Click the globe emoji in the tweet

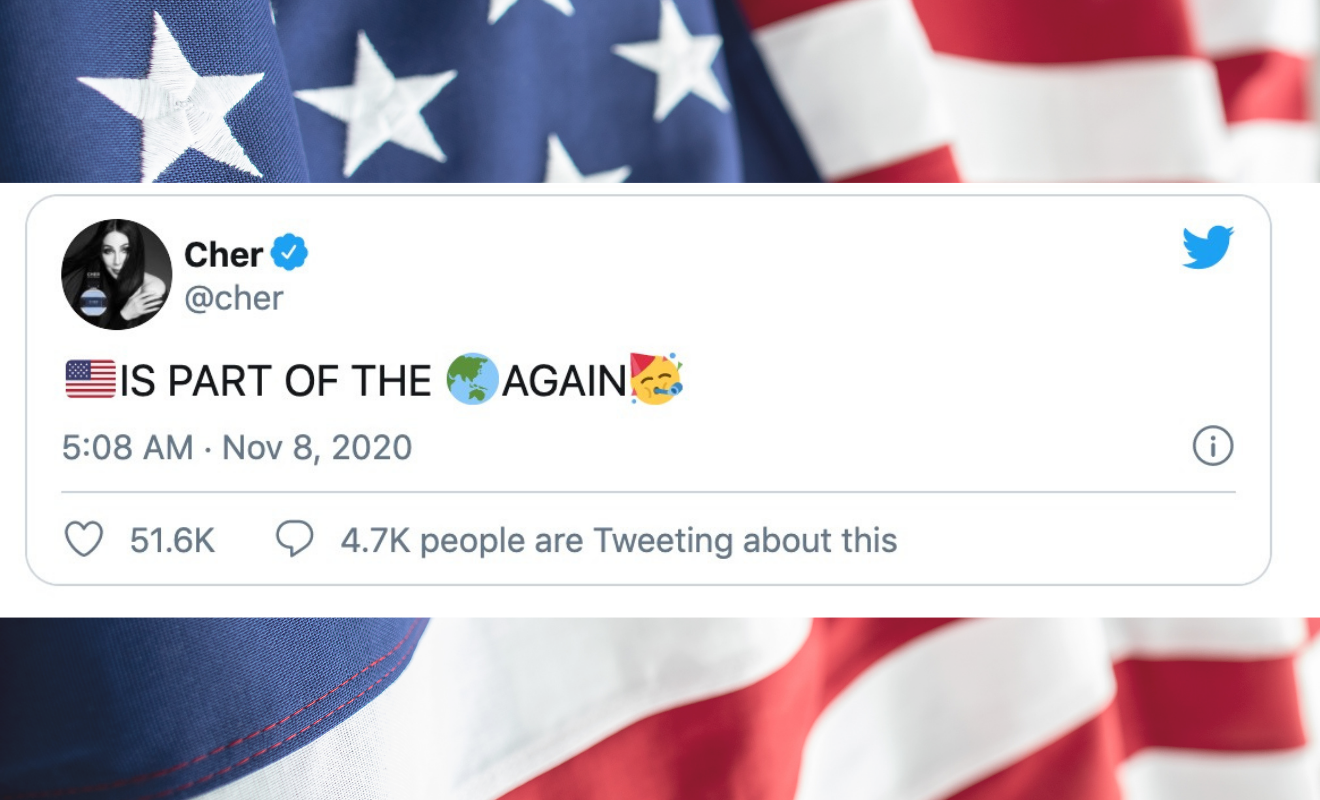coord(472,380)
